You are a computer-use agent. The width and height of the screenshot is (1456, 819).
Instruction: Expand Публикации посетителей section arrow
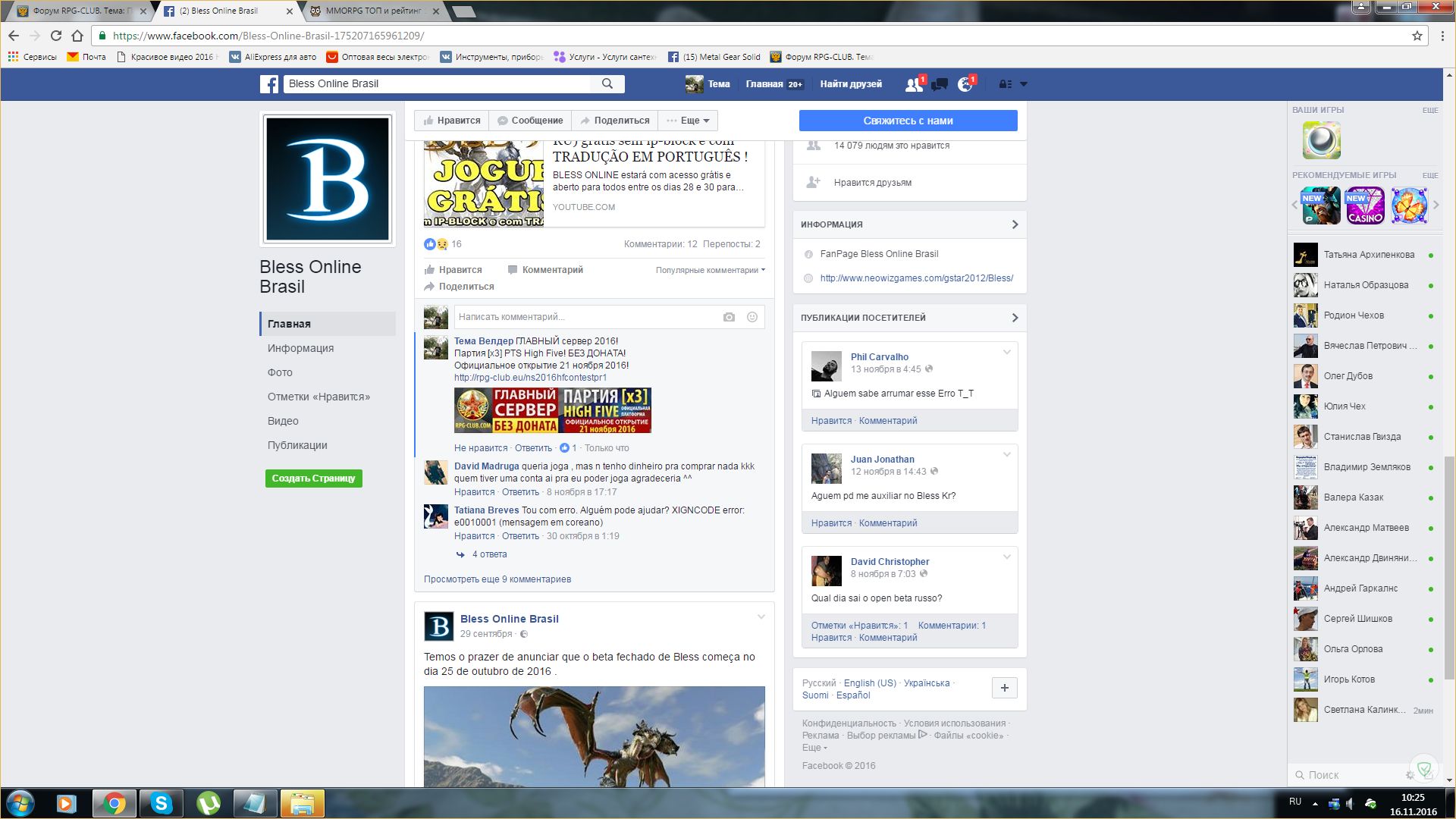[x=1015, y=318]
